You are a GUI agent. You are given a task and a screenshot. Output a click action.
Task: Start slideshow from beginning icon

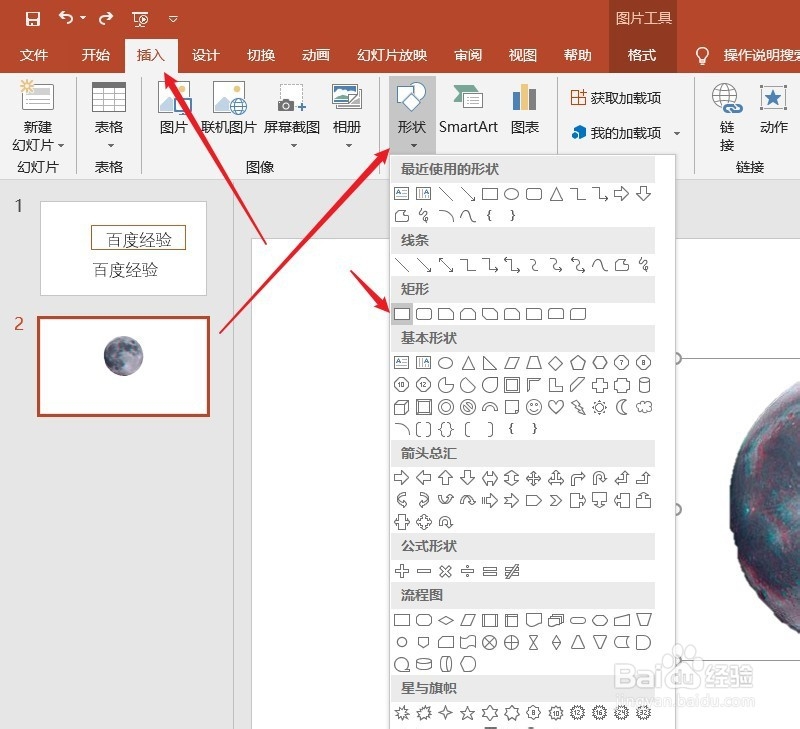tap(140, 19)
